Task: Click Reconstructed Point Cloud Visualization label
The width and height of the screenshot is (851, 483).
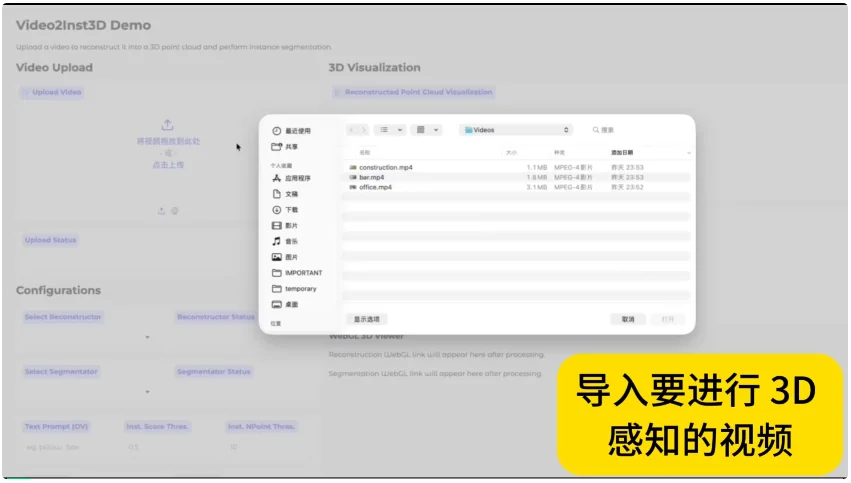Action: tap(414, 92)
